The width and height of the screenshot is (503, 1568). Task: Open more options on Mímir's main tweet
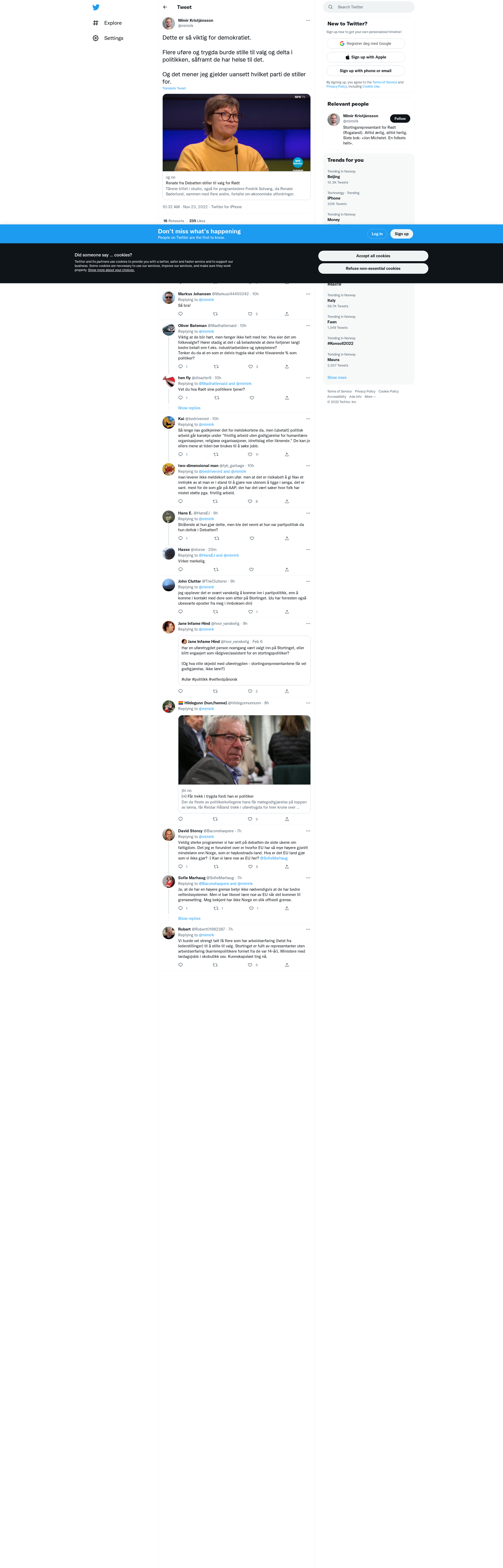click(308, 20)
